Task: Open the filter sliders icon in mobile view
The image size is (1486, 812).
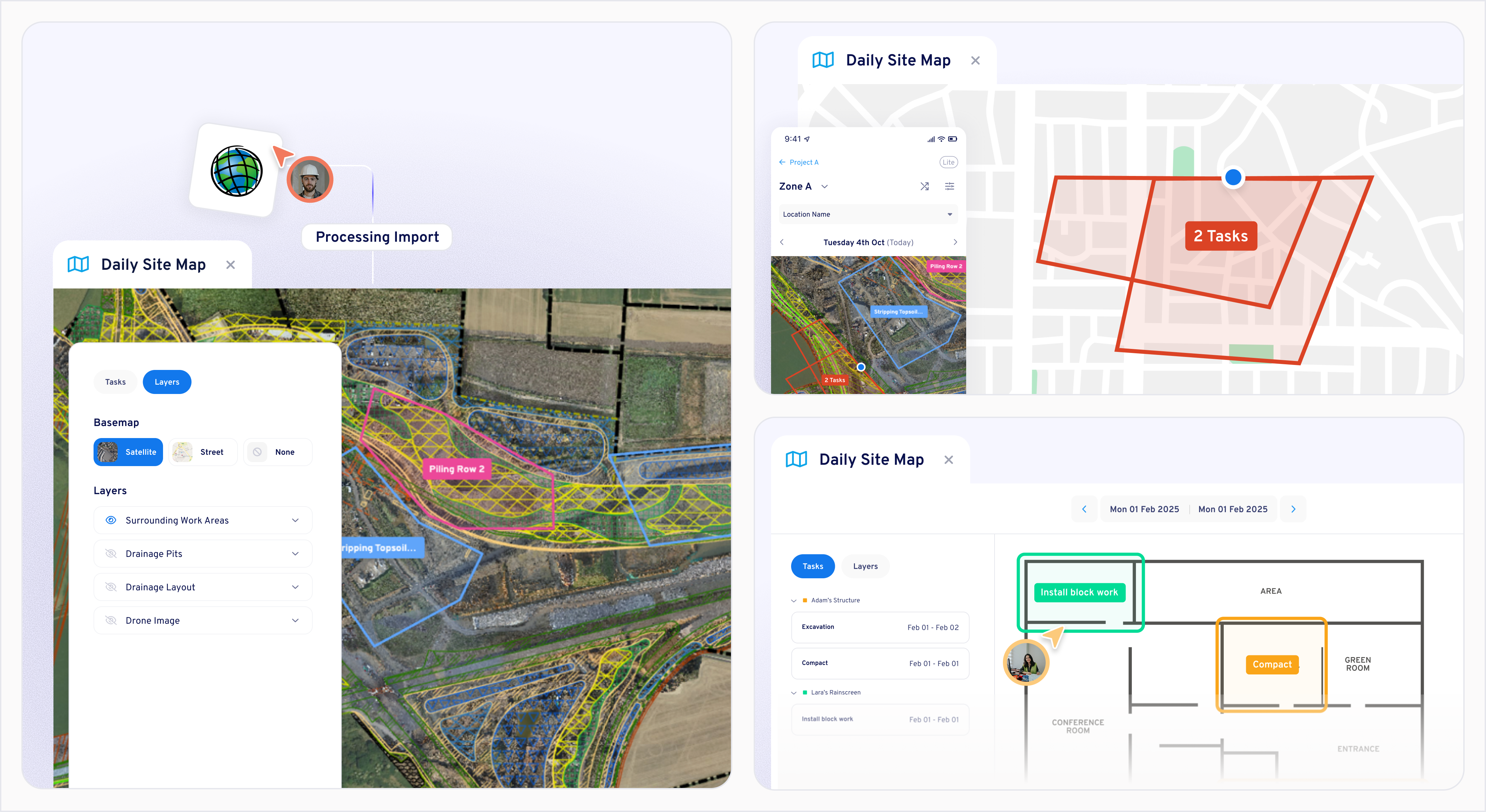Action: point(949,186)
